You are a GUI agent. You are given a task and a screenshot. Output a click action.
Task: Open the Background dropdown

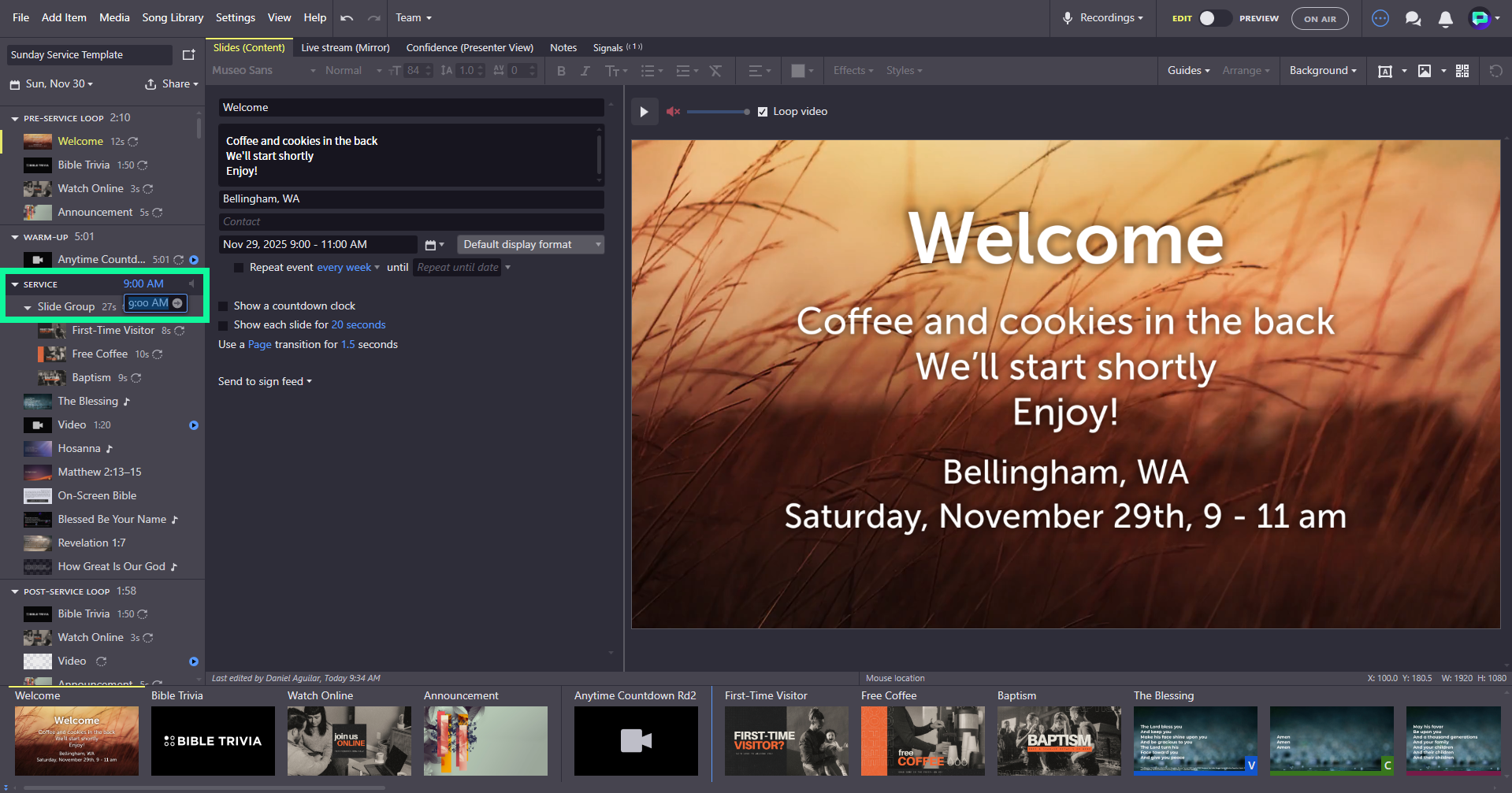pyautogui.click(x=1323, y=71)
